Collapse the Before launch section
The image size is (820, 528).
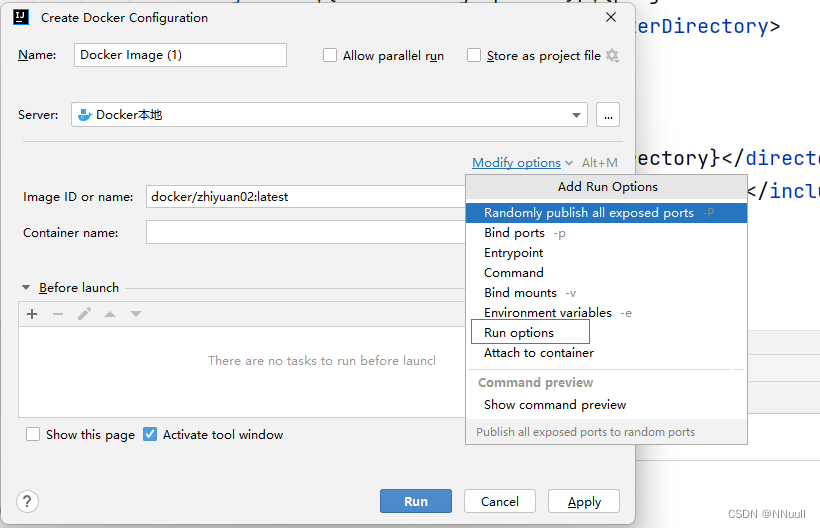[x=26, y=288]
